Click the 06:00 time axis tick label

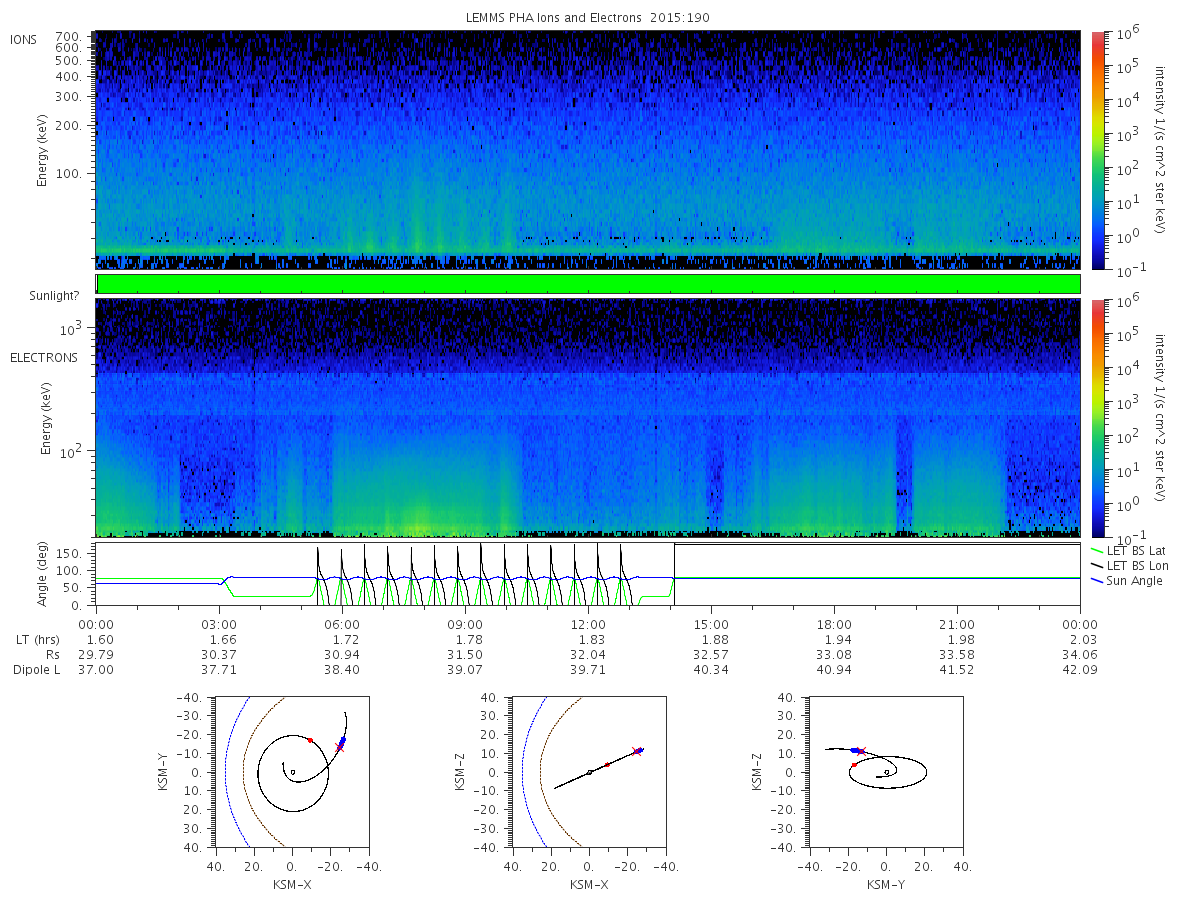click(x=342, y=624)
